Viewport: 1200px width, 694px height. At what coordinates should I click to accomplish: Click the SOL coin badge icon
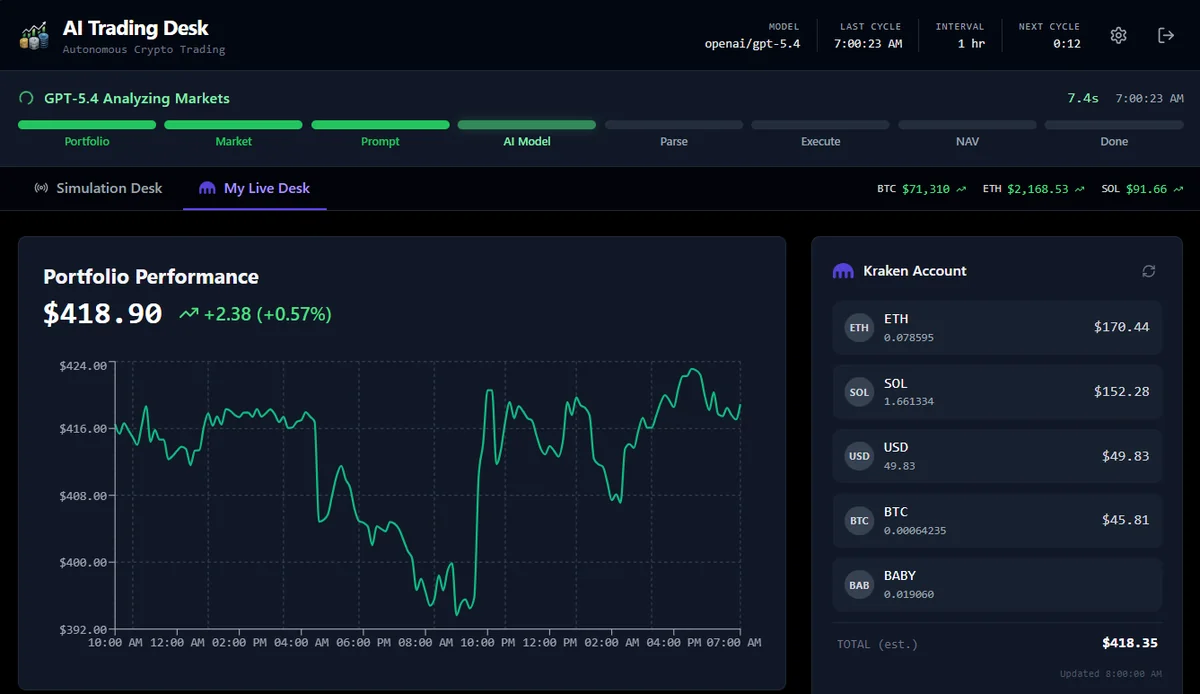point(859,392)
